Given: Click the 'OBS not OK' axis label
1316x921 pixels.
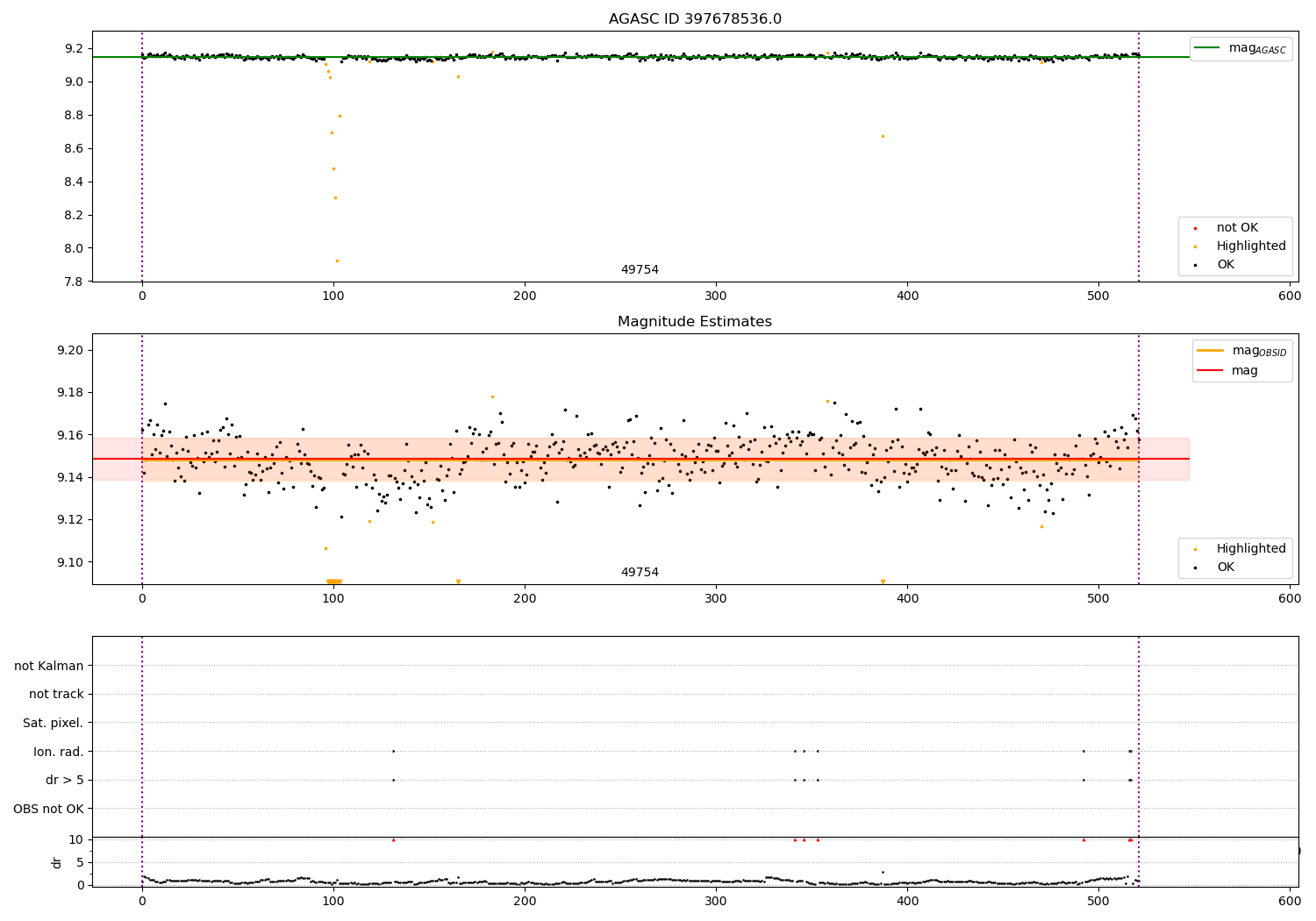Looking at the screenshot, I should [x=48, y=809].
